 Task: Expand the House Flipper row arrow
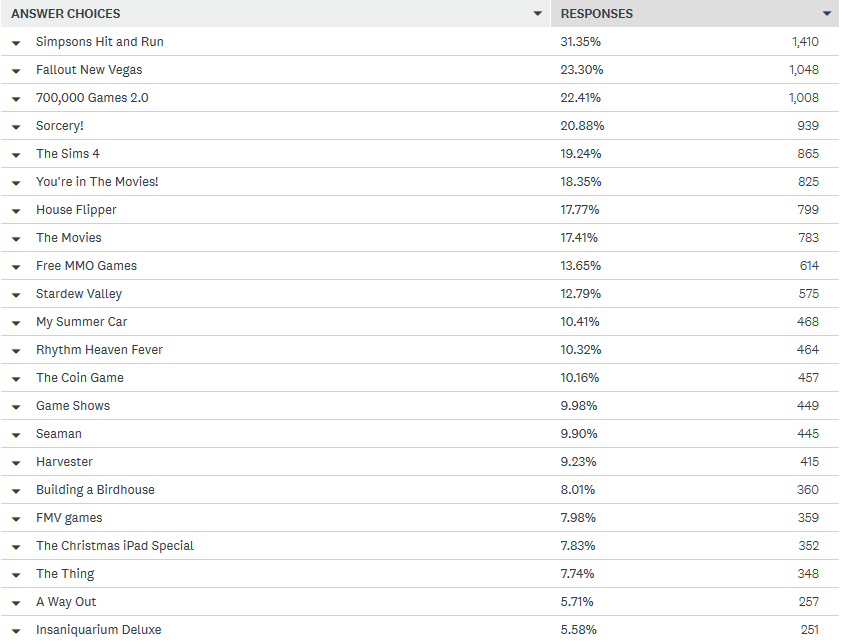16,211
